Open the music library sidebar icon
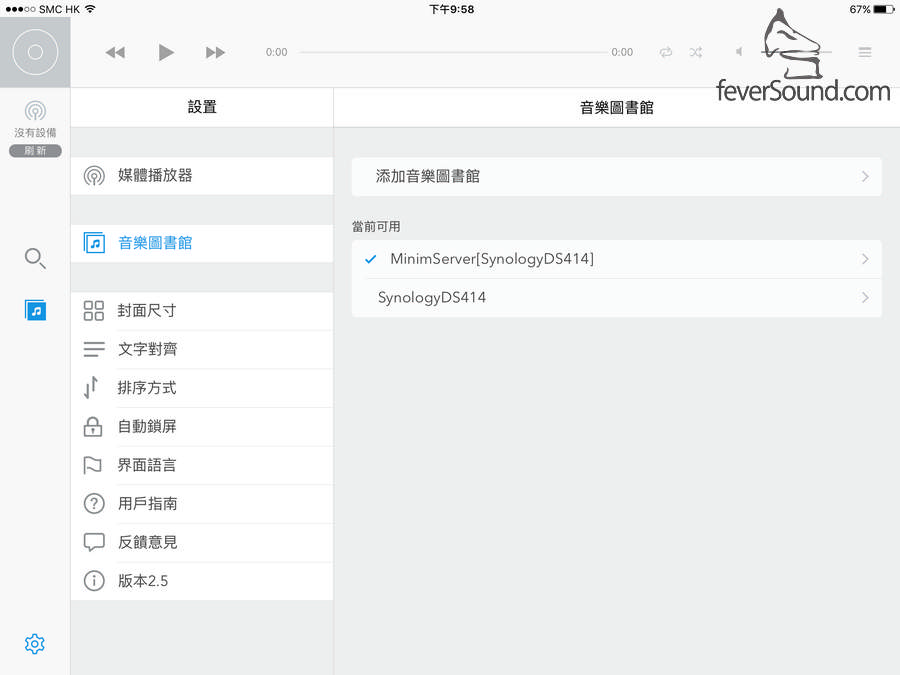Image resolution: width=900 pixels, height=675 pixels. (x=36, y=311)
